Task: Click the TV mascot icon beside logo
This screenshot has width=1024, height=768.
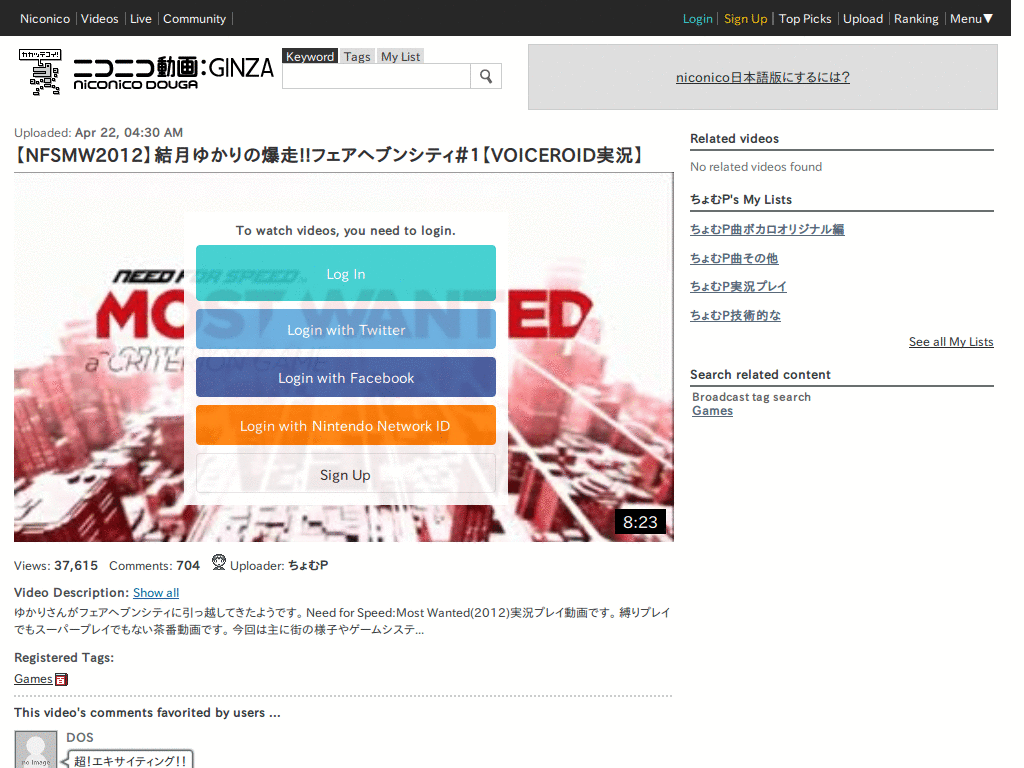Action: tap(40, 72)
